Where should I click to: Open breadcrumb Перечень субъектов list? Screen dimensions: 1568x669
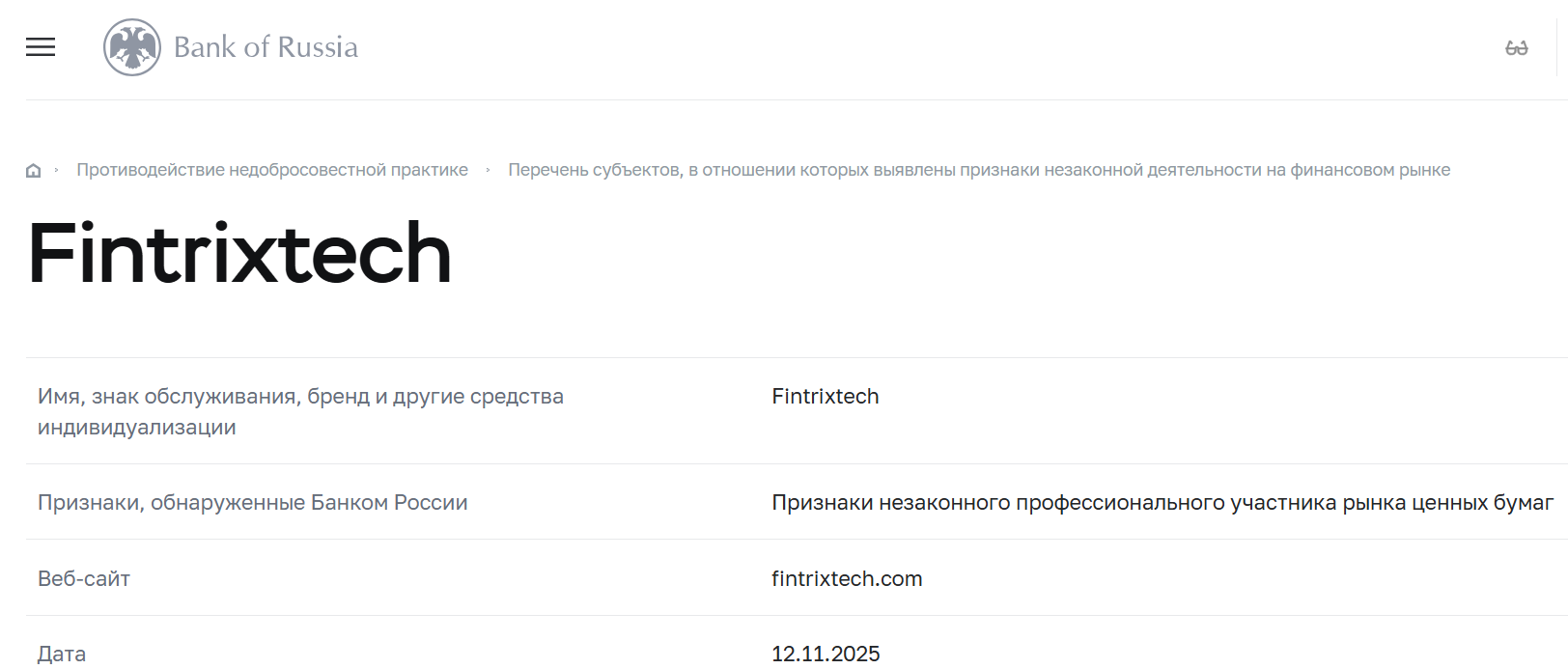click(979, 170)
